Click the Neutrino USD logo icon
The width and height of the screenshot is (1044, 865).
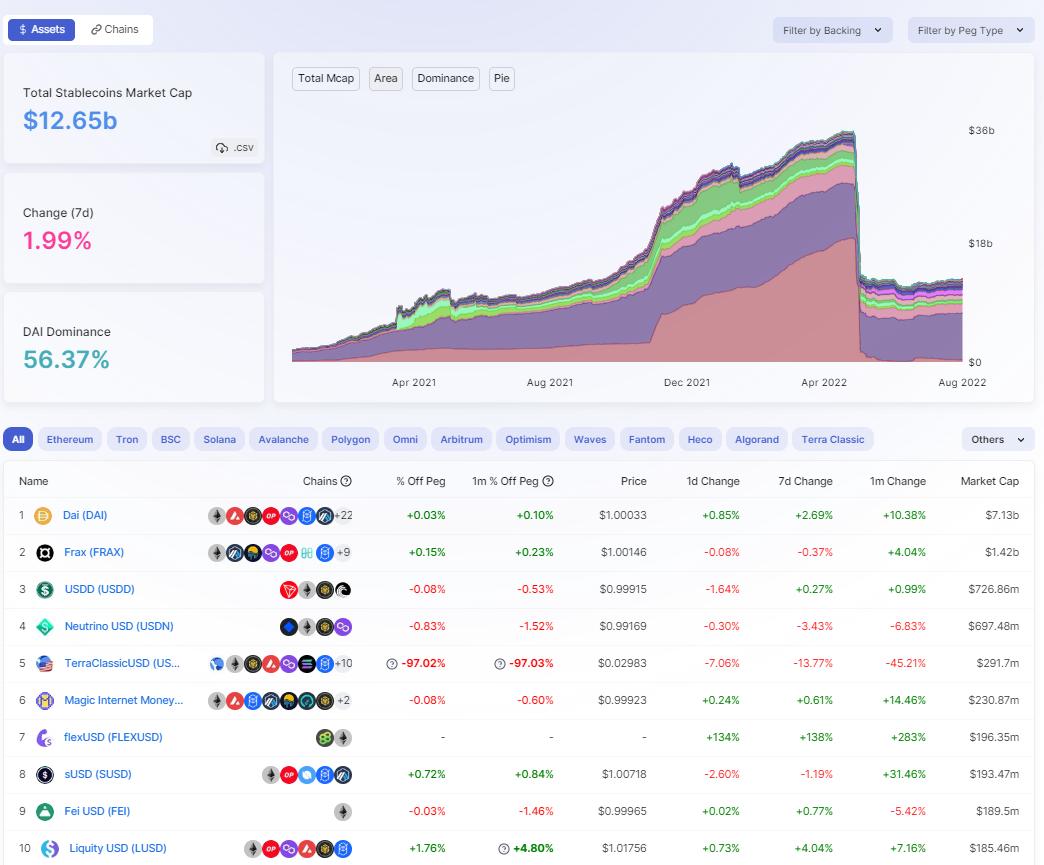click(45, 627)
